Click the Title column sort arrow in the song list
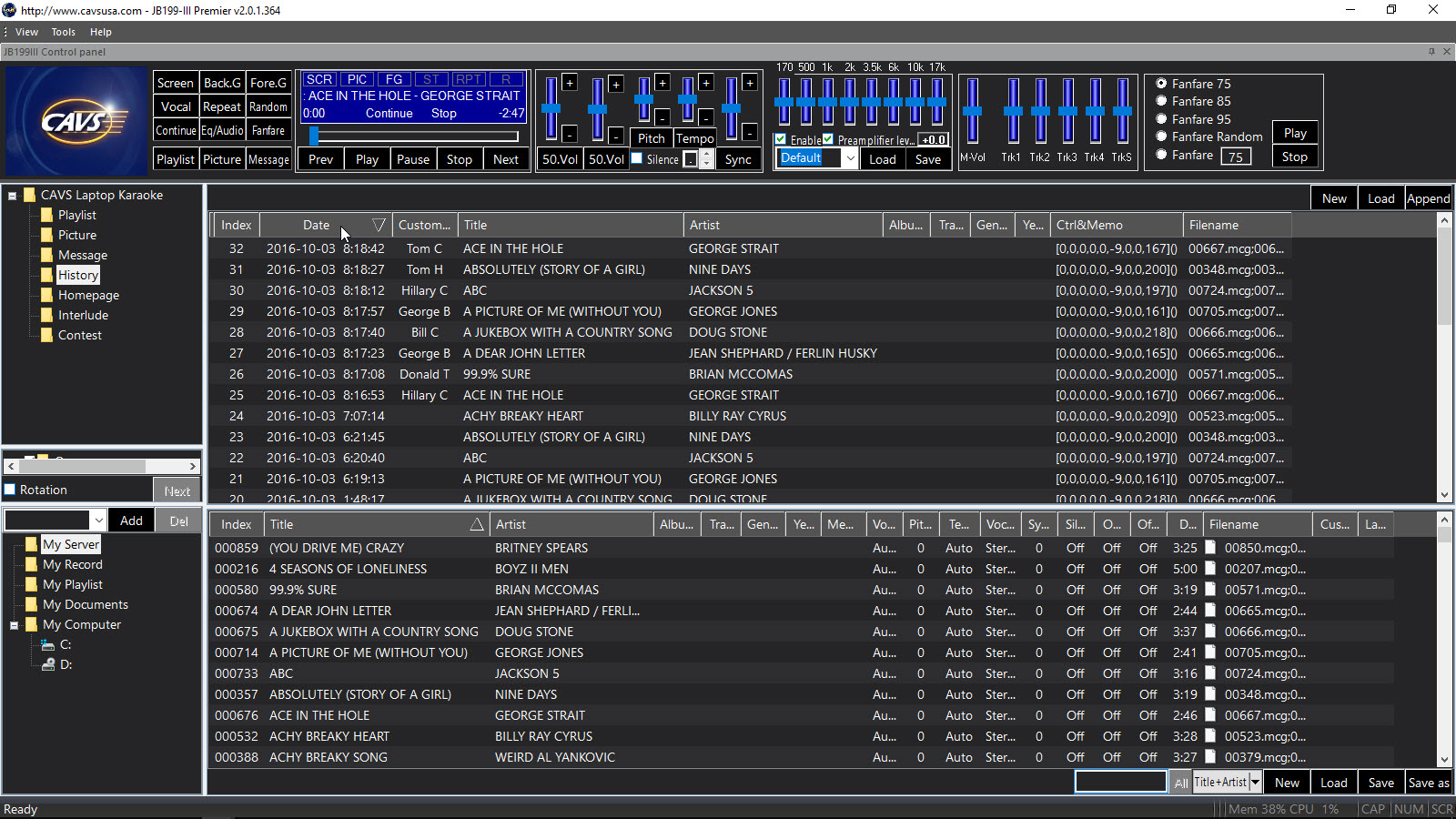The image size is (1456, 819). pos(476,524)
